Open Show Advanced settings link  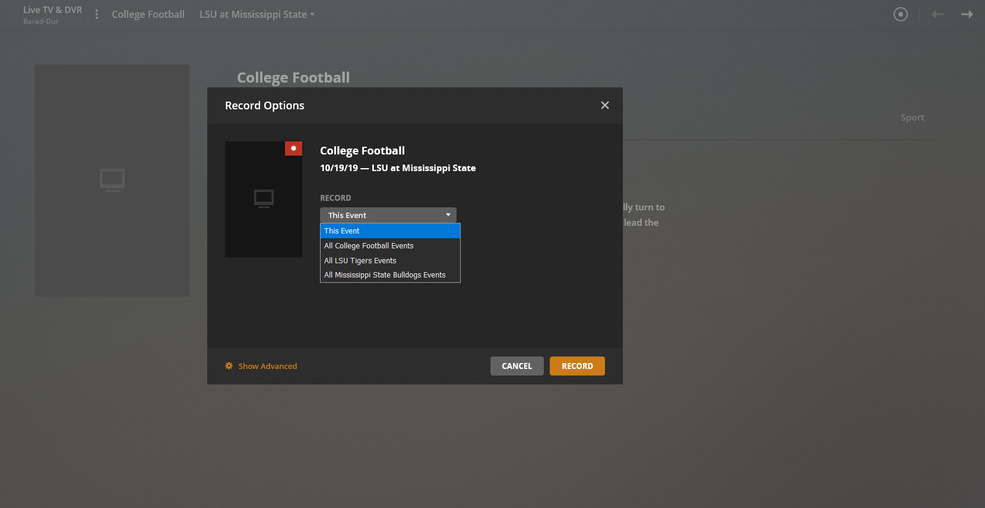tap(268, 366)
